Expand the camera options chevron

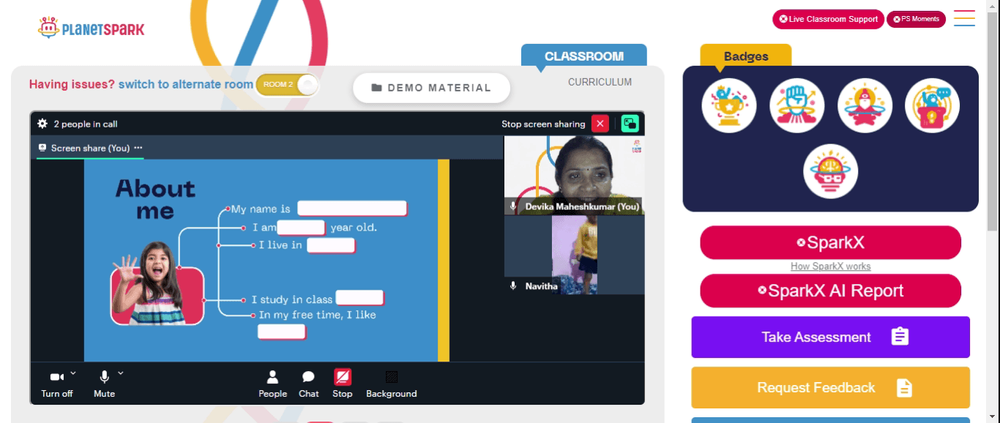73,373
